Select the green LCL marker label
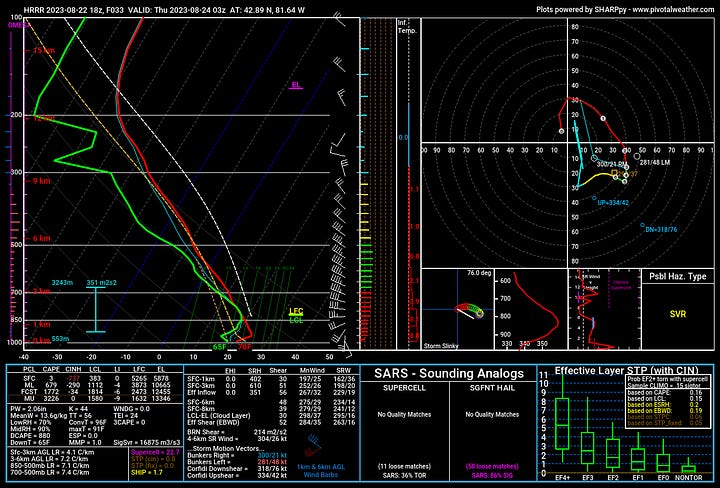The width and height of the screenshot is (720, 488). (x=296, y=320)
